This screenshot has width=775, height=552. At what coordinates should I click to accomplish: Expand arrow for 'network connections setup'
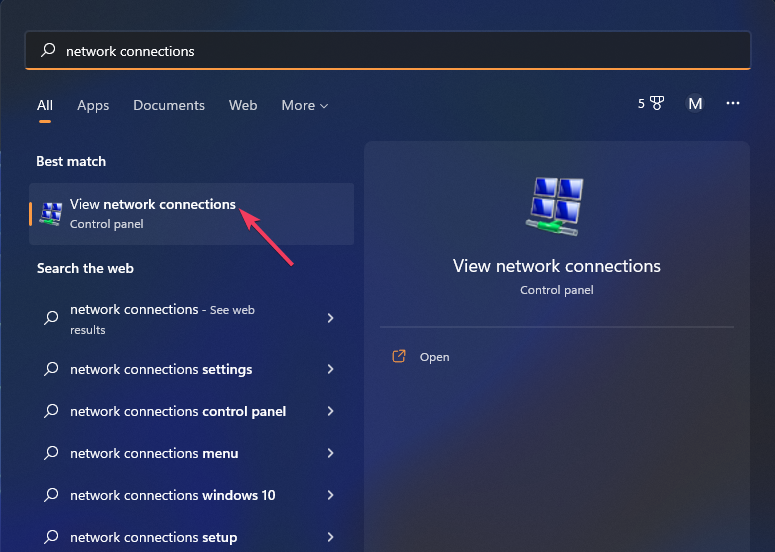click(331, 537)
